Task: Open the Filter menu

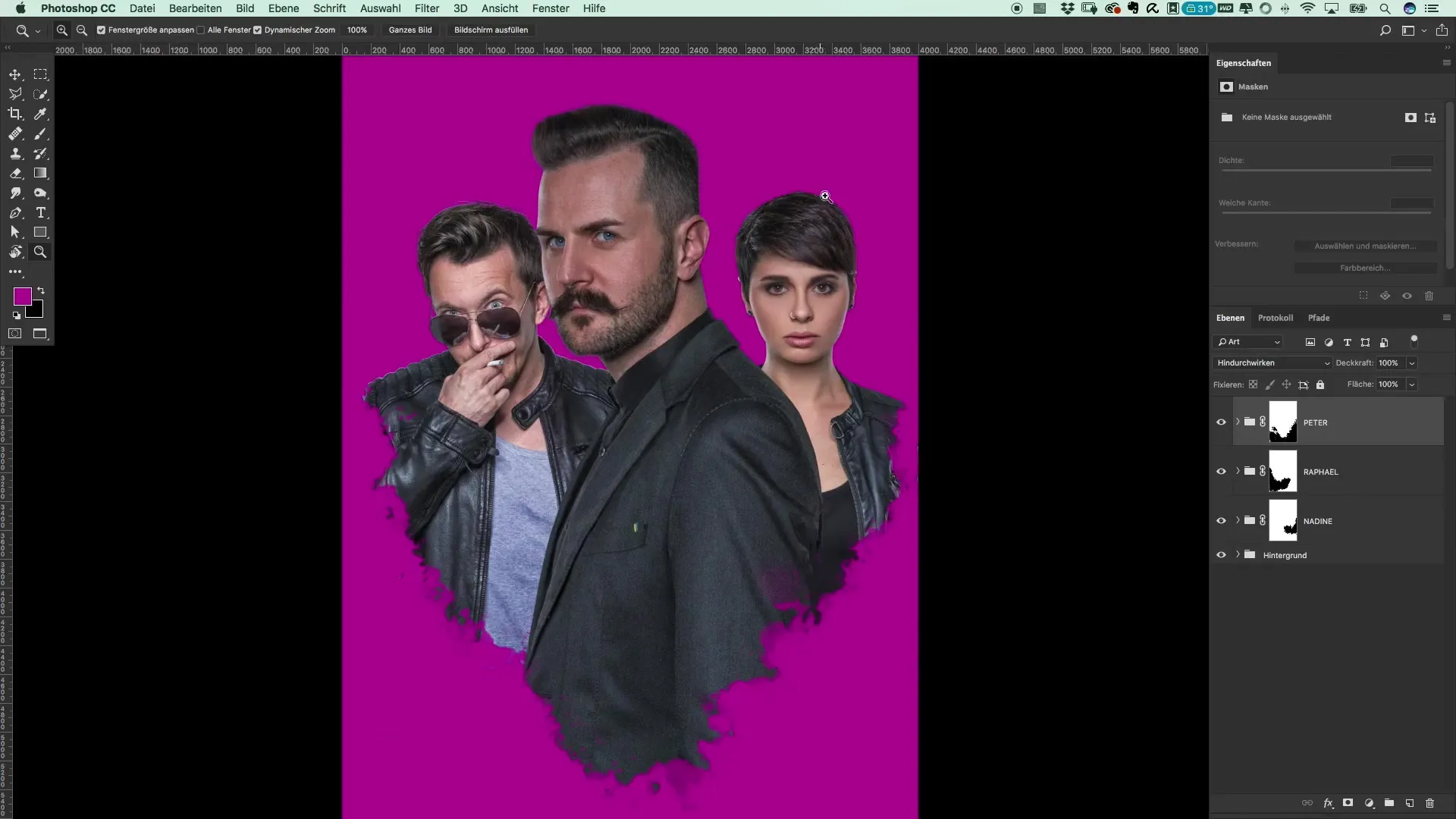Action: [x=427, y=8]
